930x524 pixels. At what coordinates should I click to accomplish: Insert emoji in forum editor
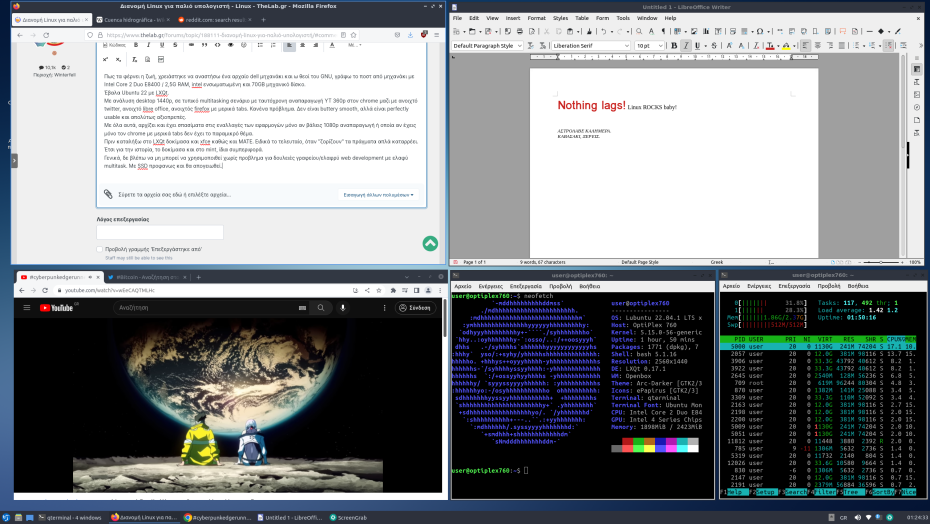(244, 45)
